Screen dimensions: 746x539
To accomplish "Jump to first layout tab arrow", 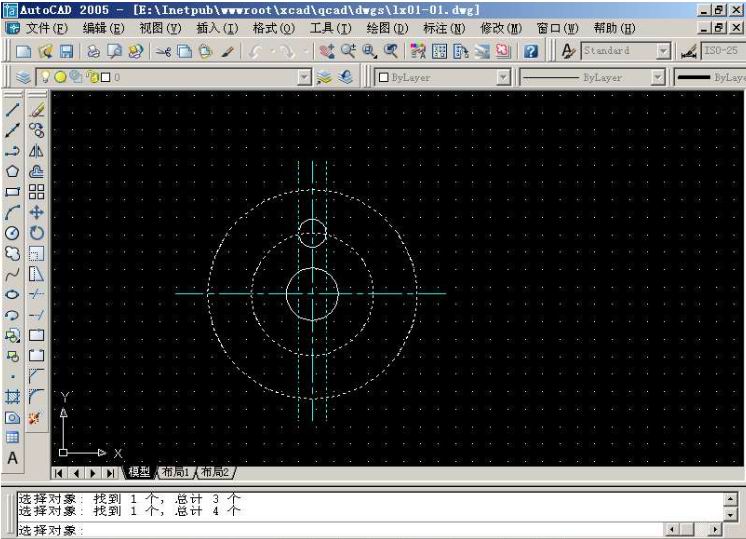I will pyautogui.click(x=59, y=473).
